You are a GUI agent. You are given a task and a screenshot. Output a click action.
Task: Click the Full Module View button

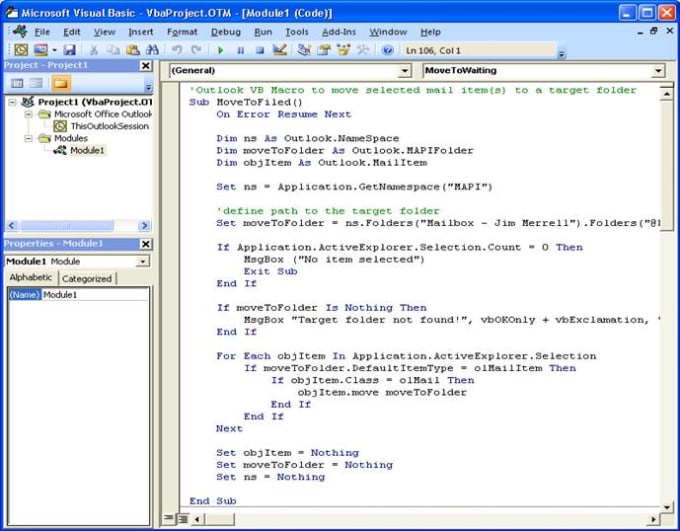click(183, 518)
